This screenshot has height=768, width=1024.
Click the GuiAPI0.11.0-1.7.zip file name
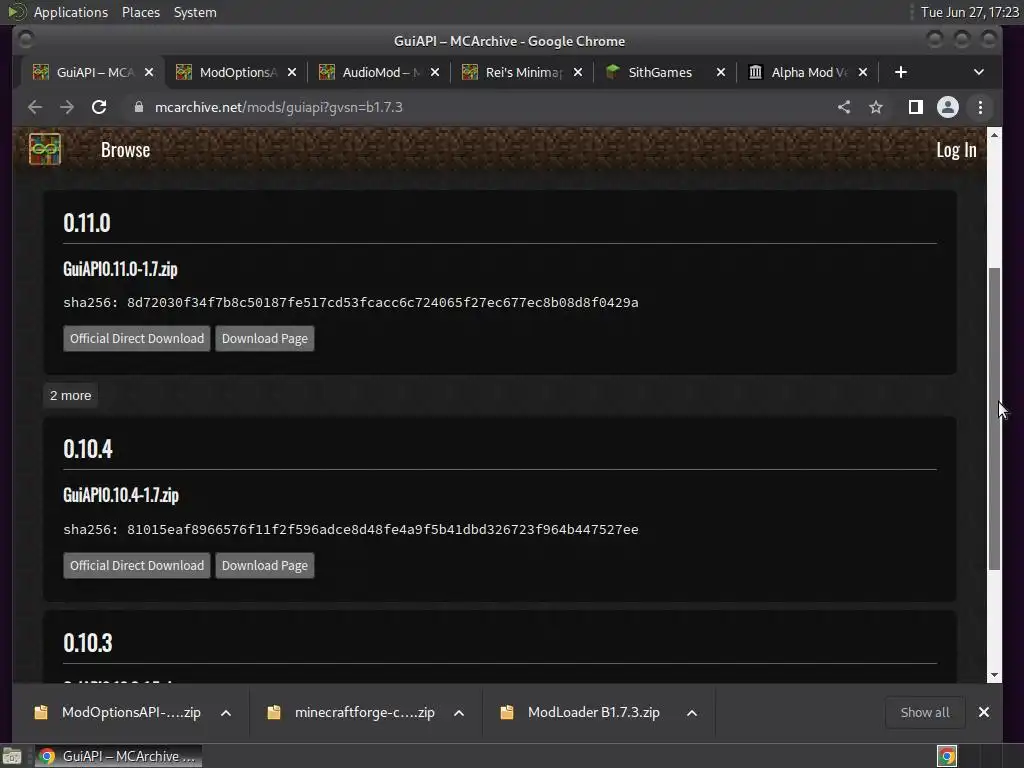coord(120,268)
